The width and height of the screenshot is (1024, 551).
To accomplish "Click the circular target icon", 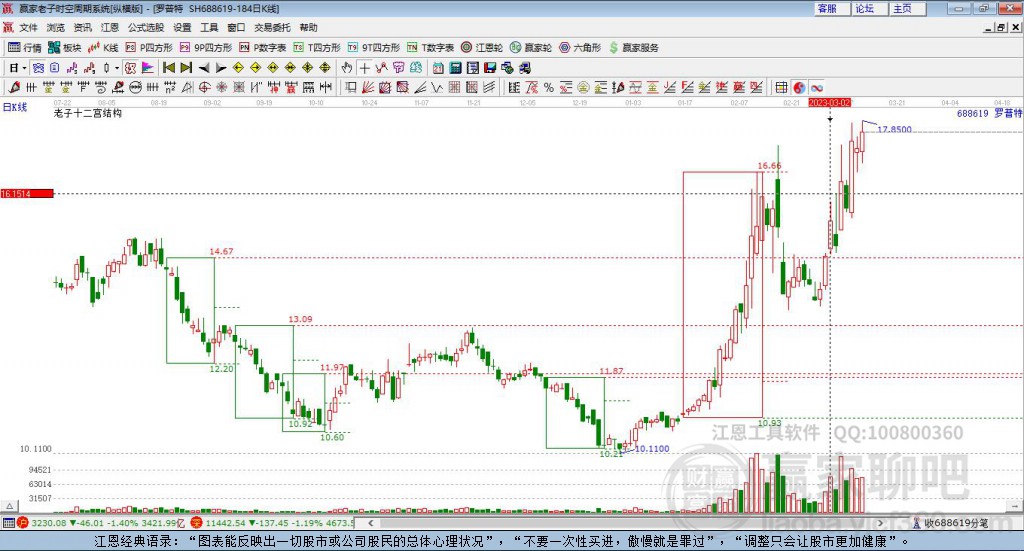I will (204, 87).
